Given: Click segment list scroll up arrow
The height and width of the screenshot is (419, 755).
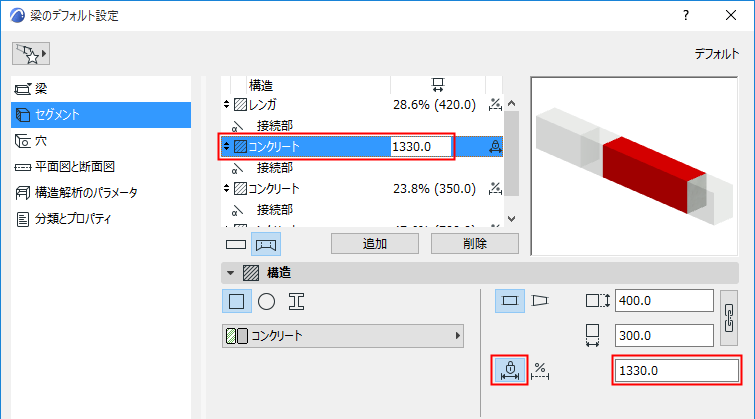Looking at the screenshot, I should point(512,103).
